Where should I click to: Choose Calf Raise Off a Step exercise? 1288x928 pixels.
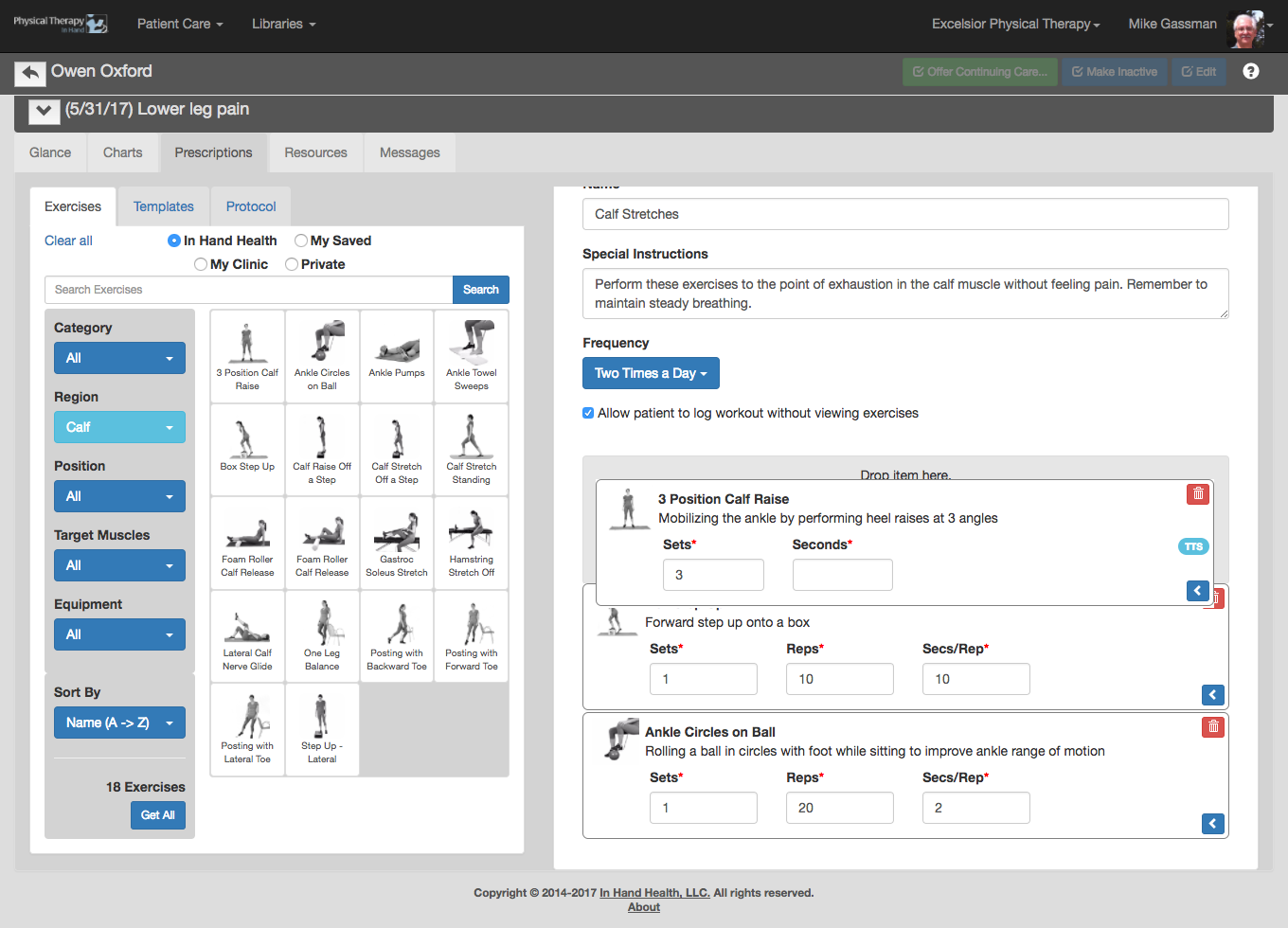click(322, 449)
